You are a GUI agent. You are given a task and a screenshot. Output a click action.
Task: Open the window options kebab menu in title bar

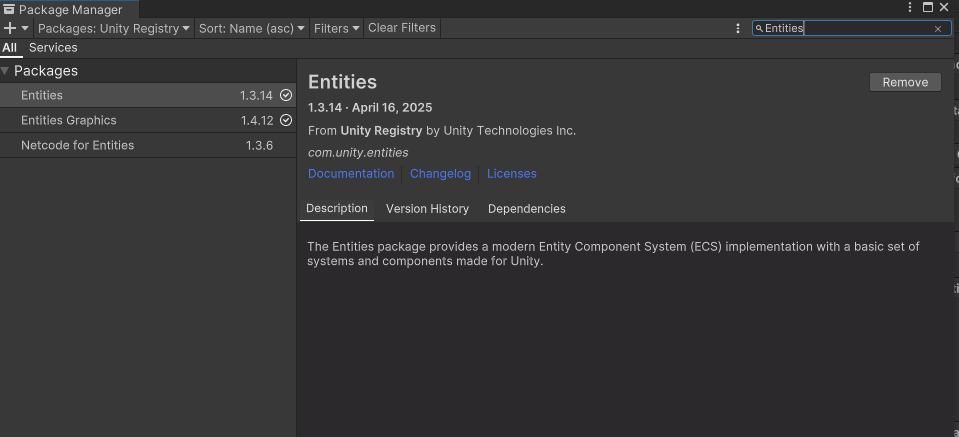point(910,7)
